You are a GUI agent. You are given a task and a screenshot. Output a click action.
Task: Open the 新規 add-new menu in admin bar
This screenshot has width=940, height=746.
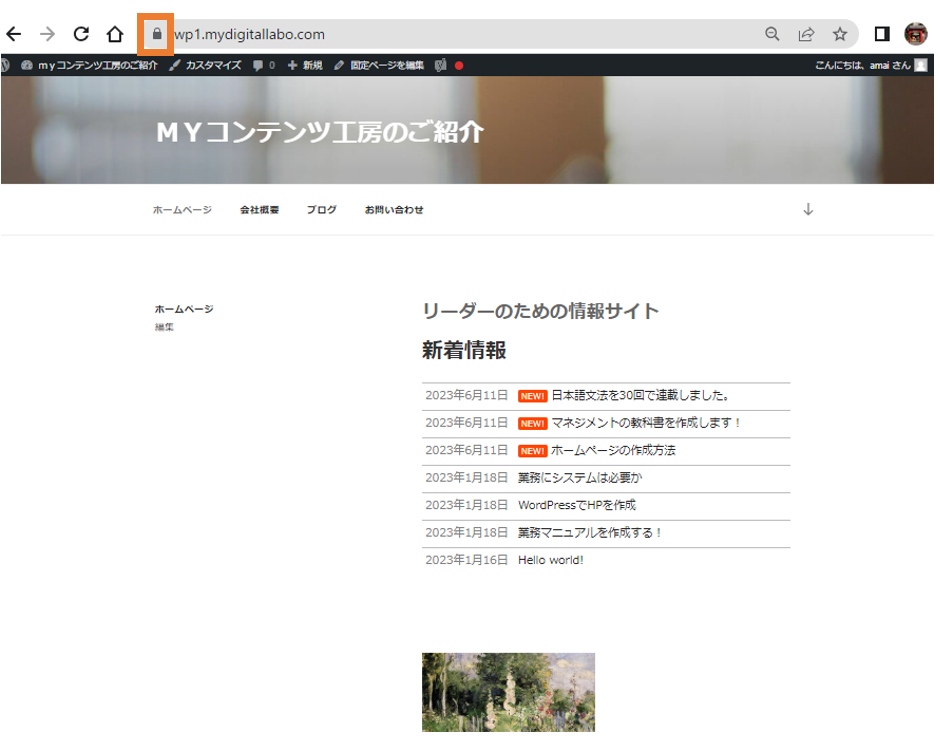coord(305,65)
